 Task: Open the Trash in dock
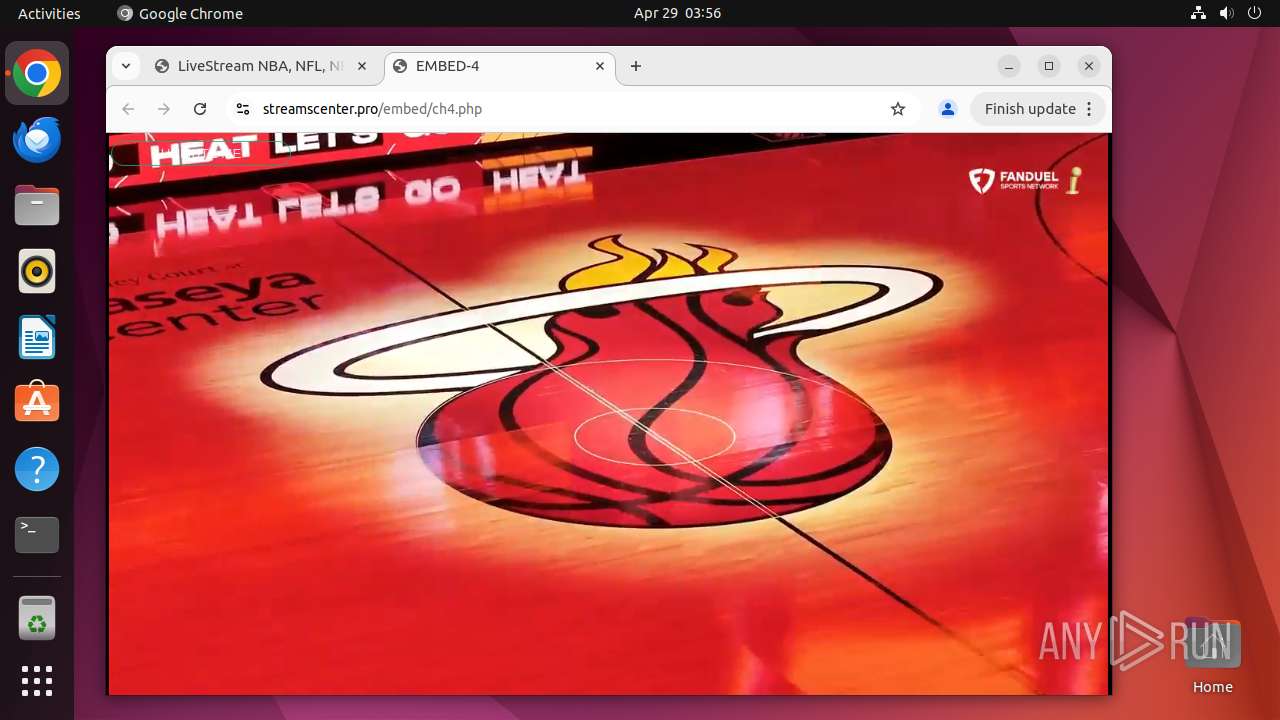tap(37, 618)
